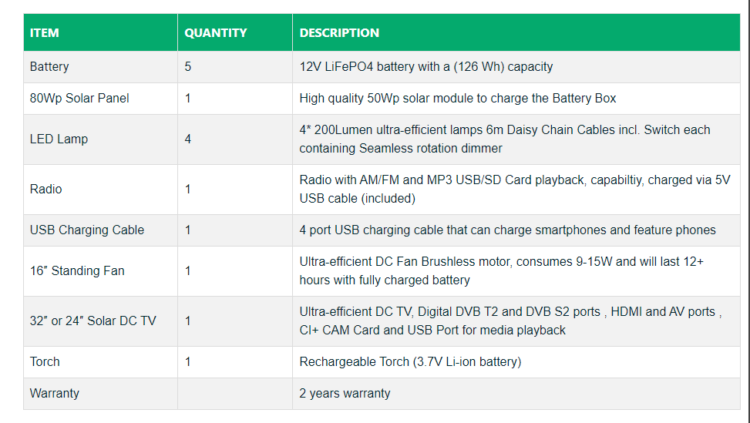Click the Warranty row label
750x423 pixels.
[55, 393]
